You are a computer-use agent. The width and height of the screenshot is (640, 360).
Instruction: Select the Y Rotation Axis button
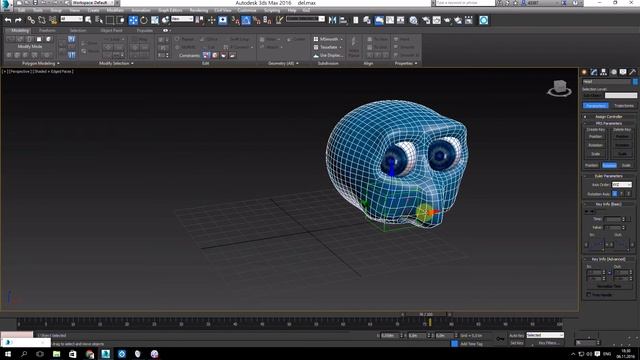click(622, 194)
